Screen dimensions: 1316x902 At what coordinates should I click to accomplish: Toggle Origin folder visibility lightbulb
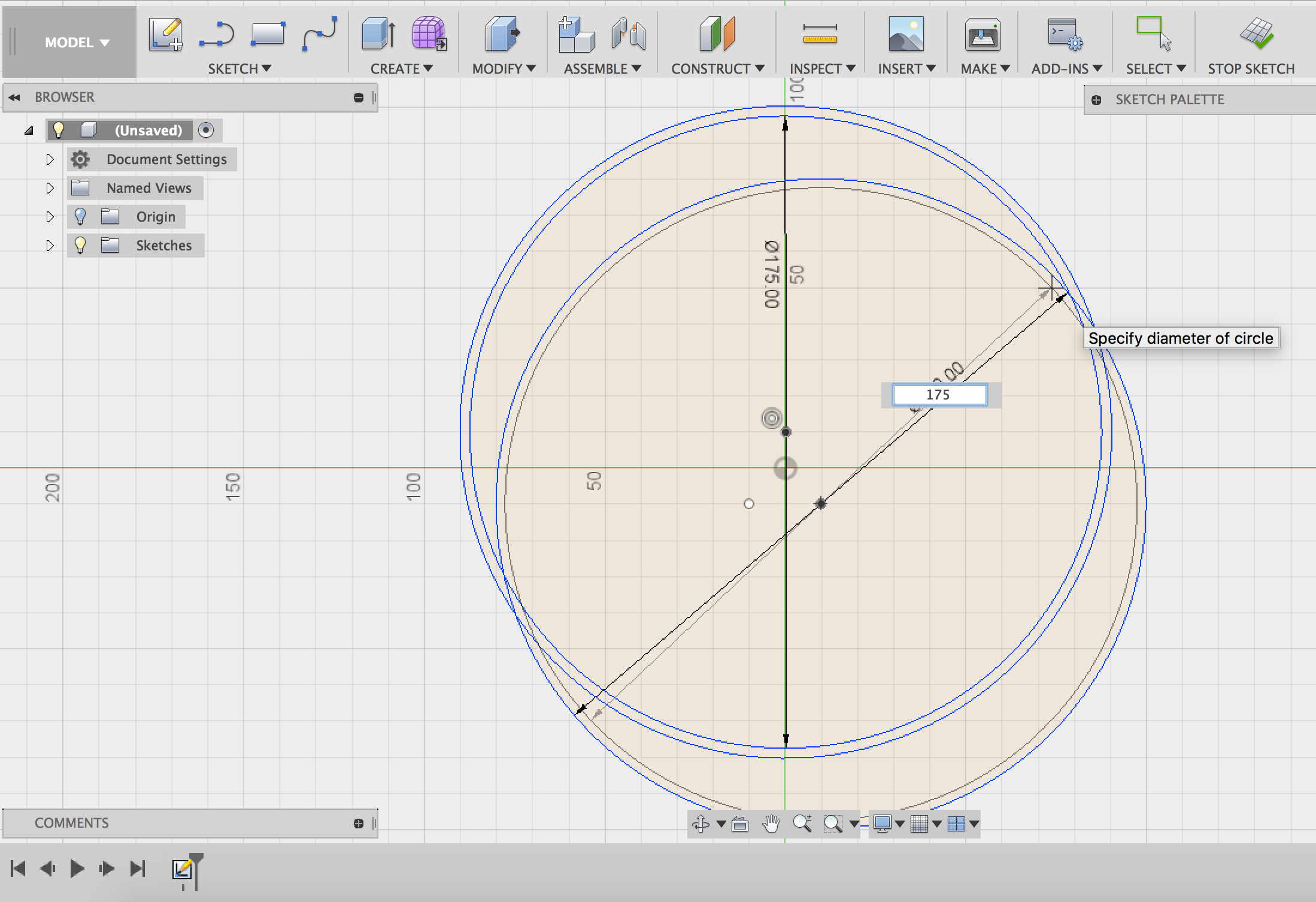click(x=80, y=217)
